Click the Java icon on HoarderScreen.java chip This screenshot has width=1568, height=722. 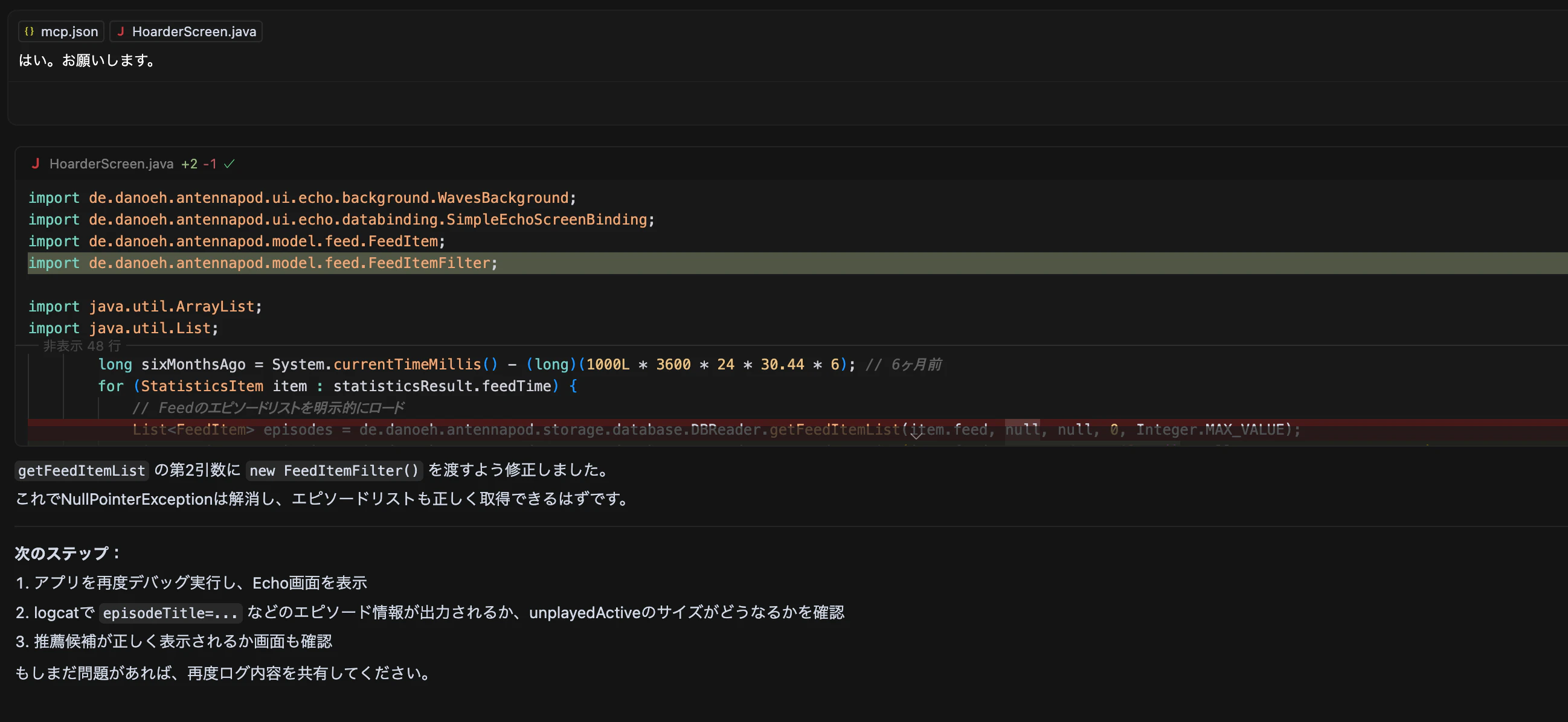(x=121, y=31)
